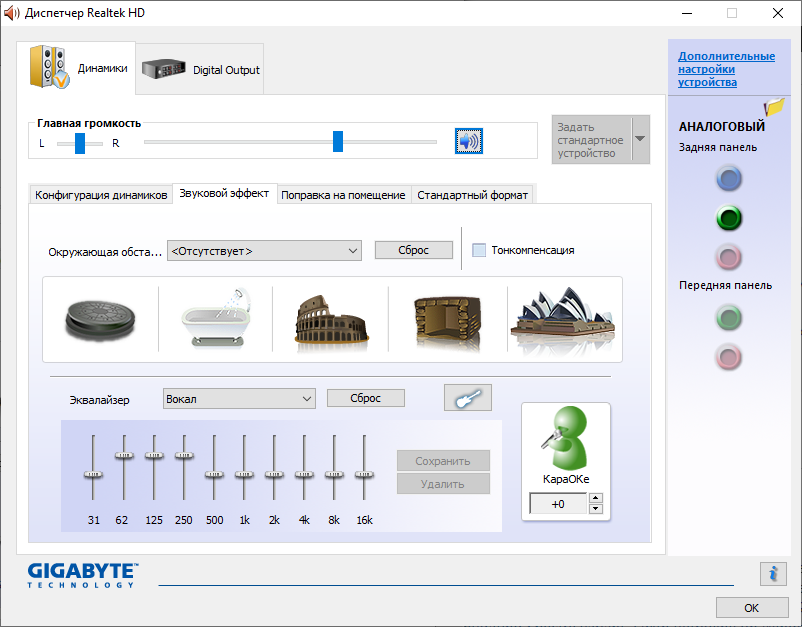Select the Colosseum arena environment icon
Screen dimensions: 802x627
point(331,324)
